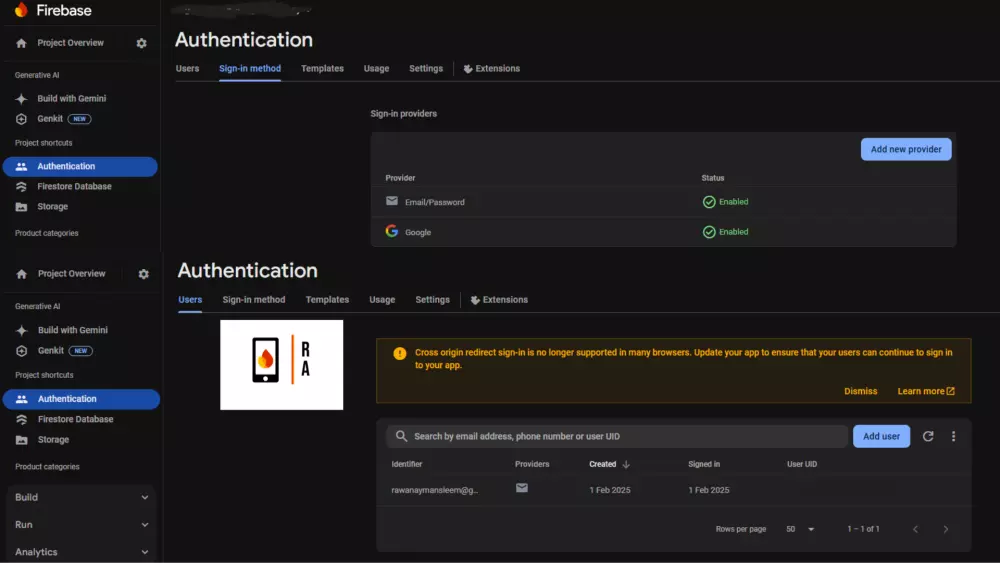The image size is (1000, 563).
Task: Click the Identifier column header
Action: (x=407, y=464)
